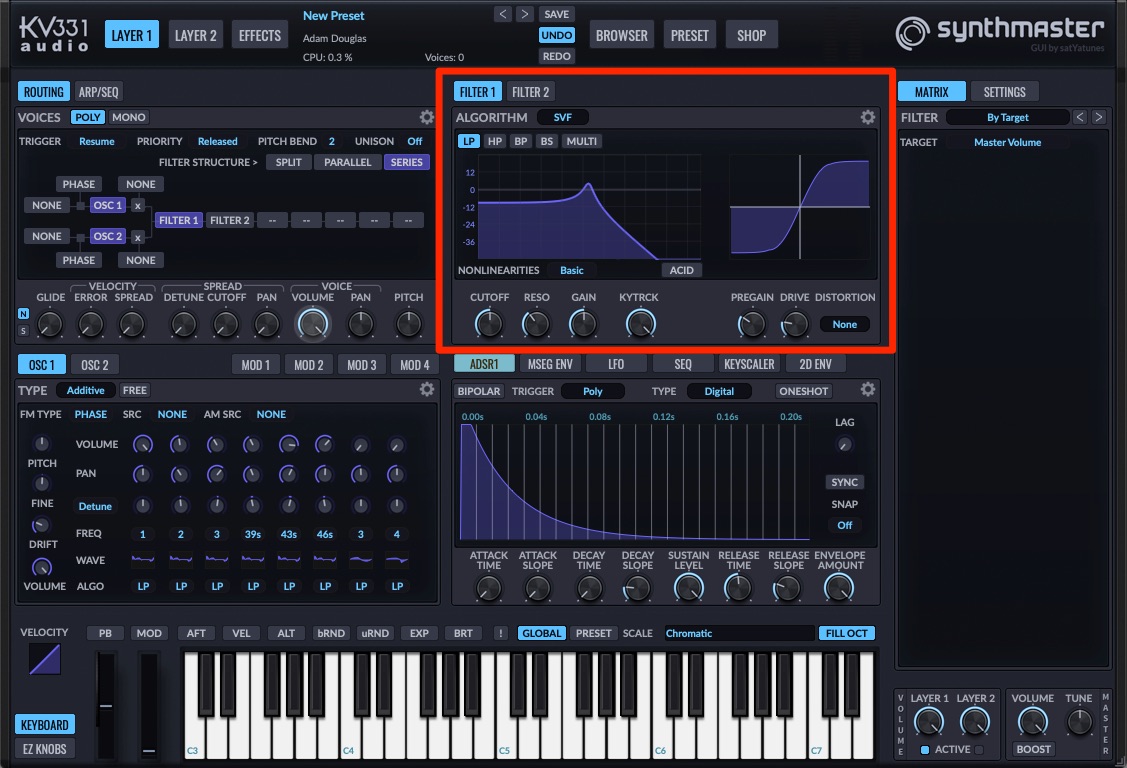Click the filter CUTOFF knob
1127x768 pixels.
click(489, 324)
